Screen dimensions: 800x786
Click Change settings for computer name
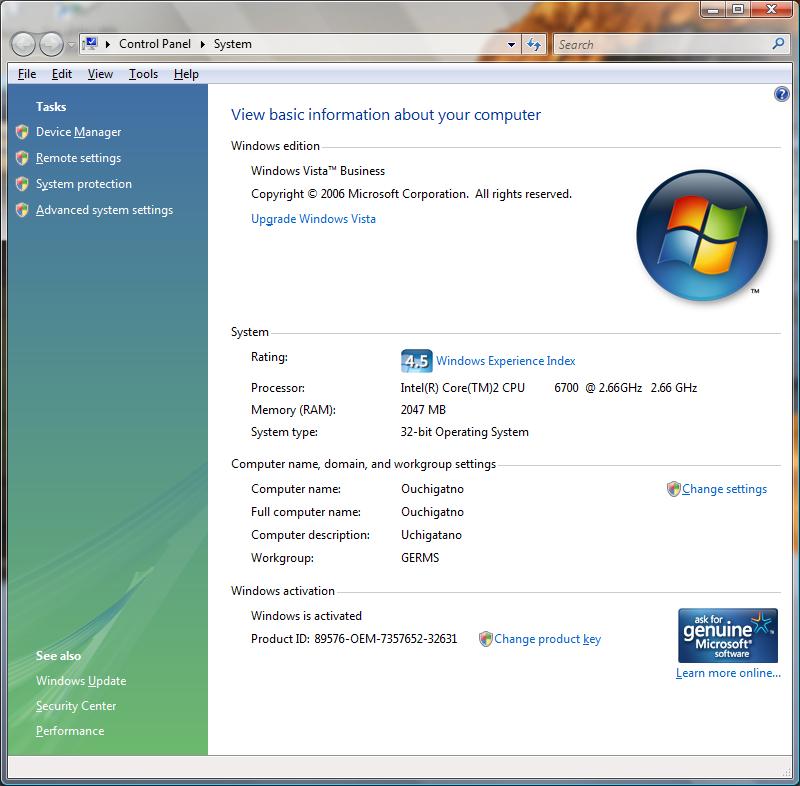coord(724,489)
